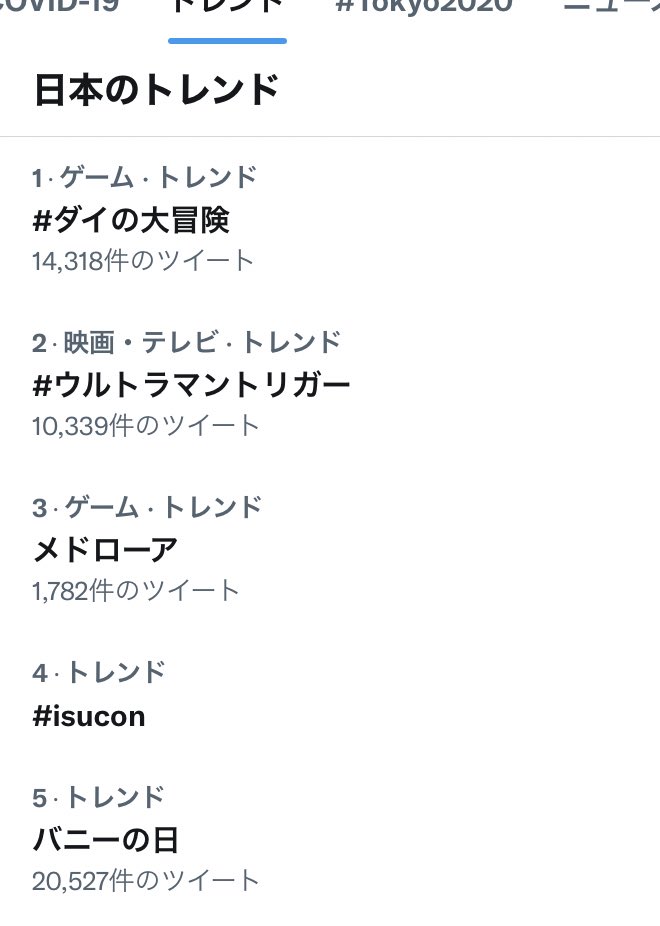Click the 映画・テレビ · トレンド category label
660x926 pixels.
[187, 343]
